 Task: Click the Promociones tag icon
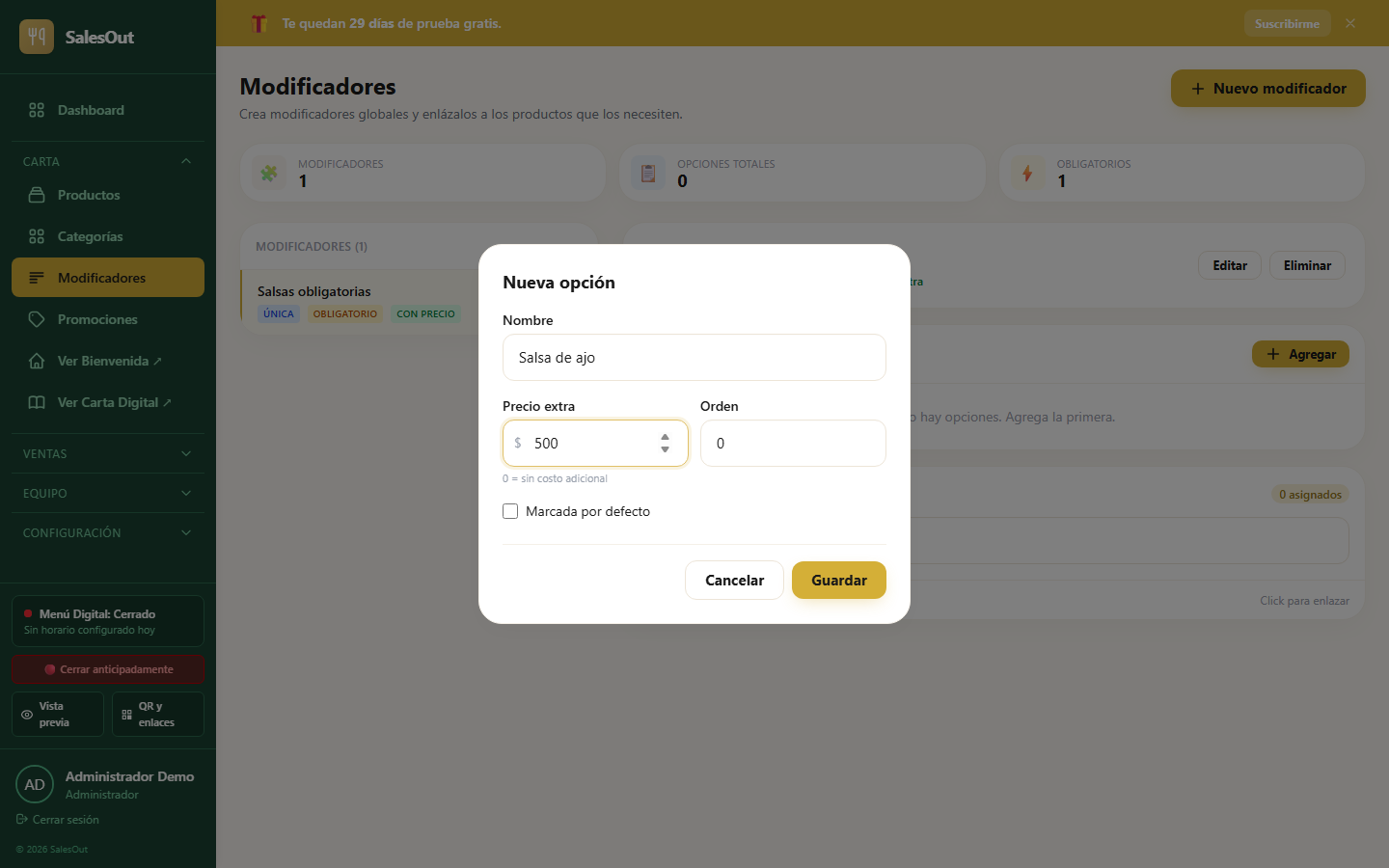pos(37,319)
